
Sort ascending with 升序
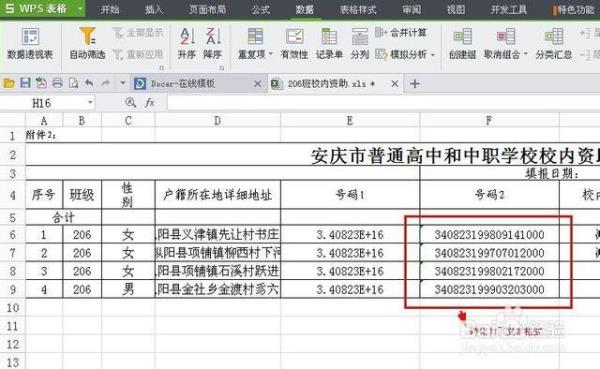(x=187, y=44)
